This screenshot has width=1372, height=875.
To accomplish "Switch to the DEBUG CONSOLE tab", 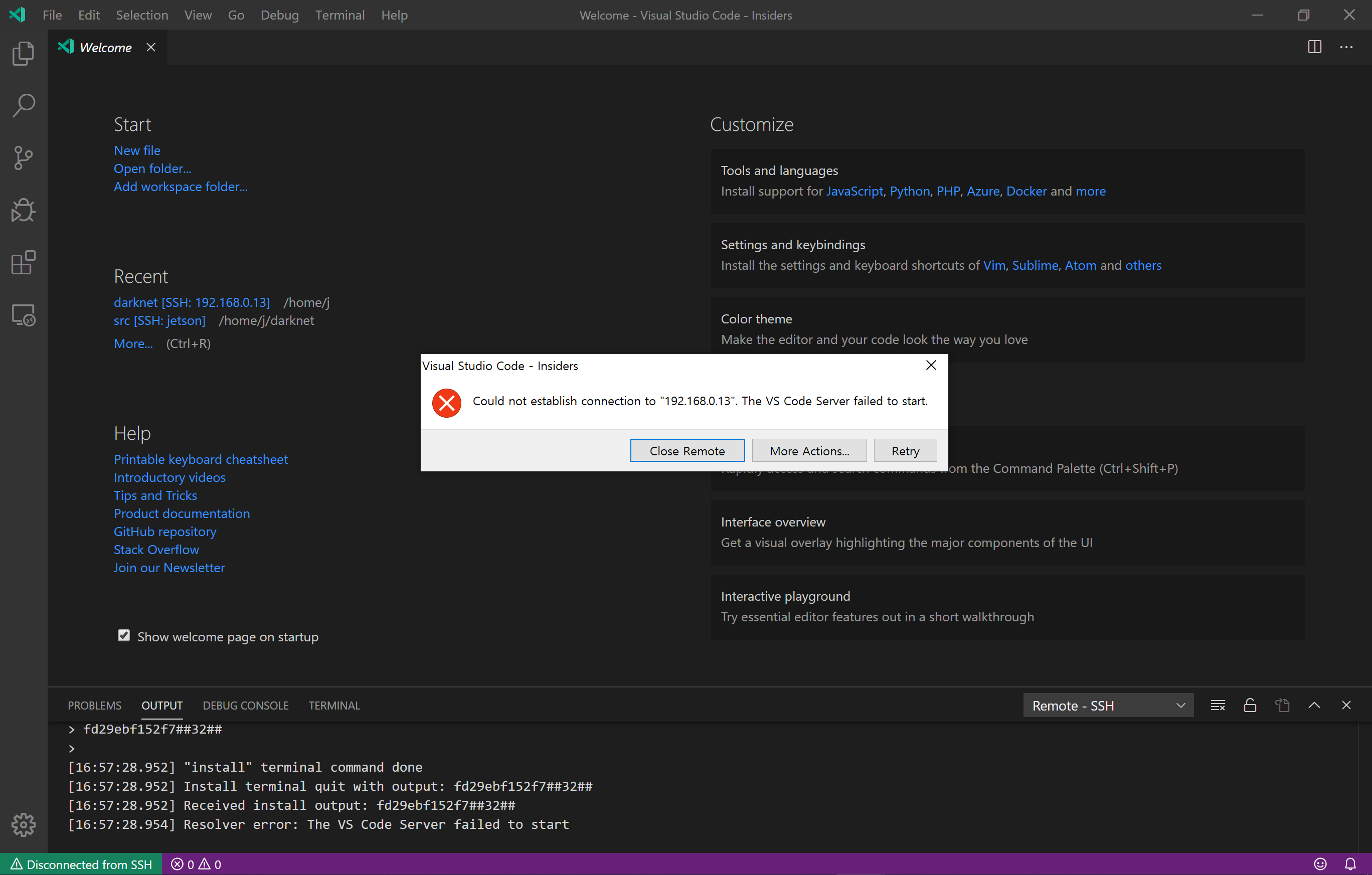I will tap(246, 705).
